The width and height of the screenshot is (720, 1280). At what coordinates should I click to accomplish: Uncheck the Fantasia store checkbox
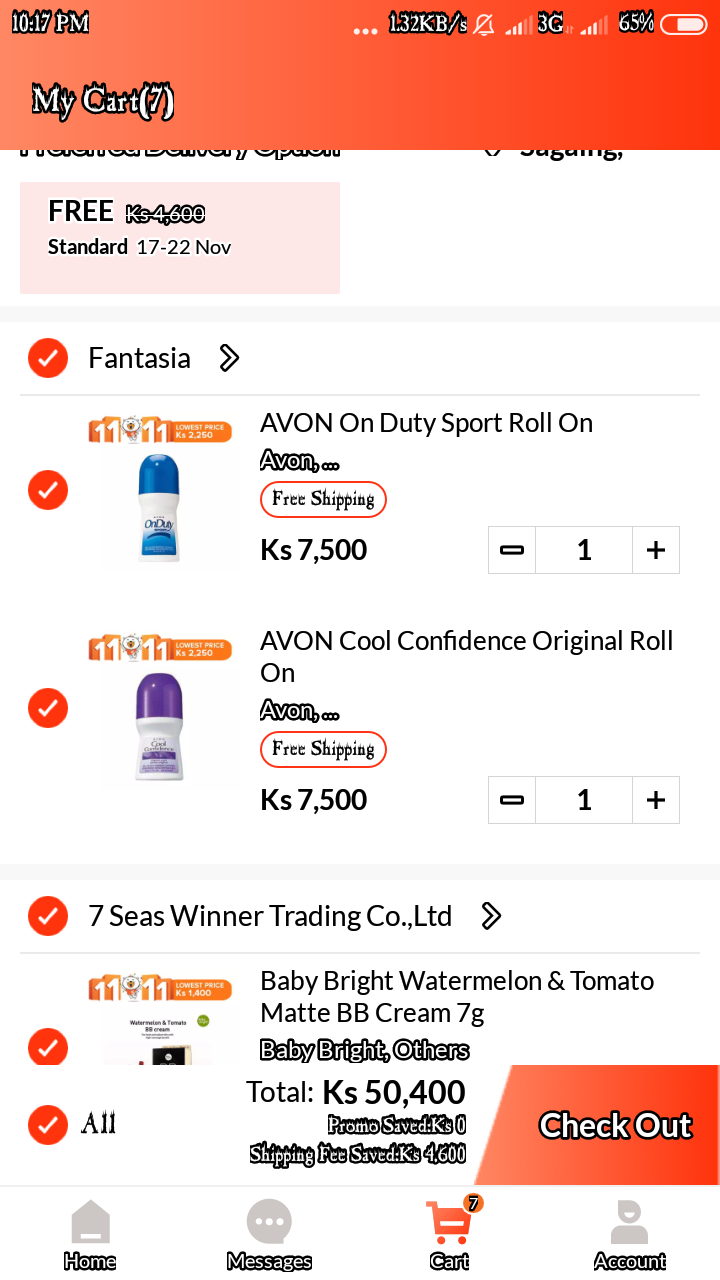pyautogui.click(x=48, y=358)
